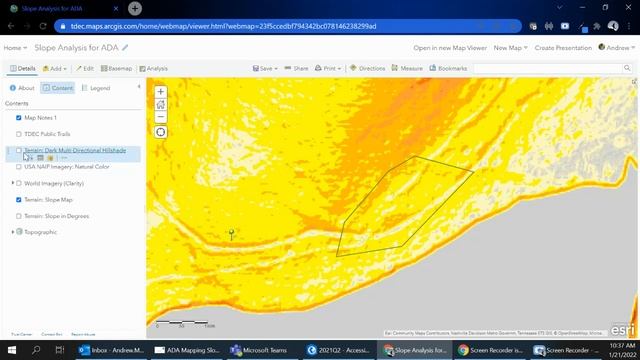
Task: Click the esri logo
Action: tap(622, 330)
